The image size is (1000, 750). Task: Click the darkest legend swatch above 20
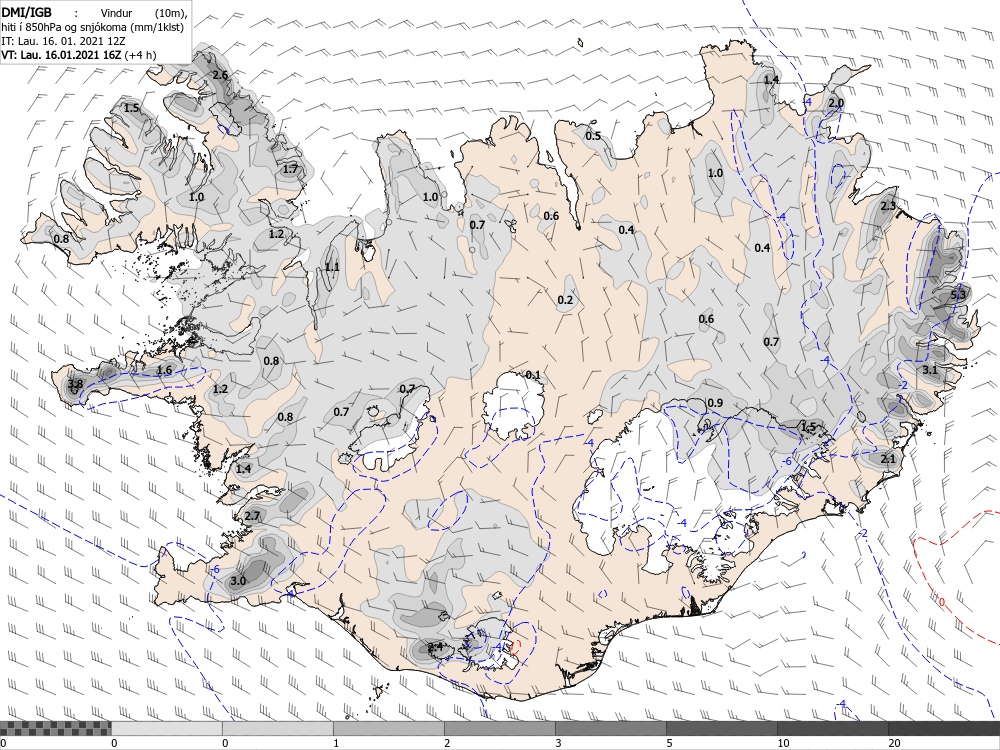(x=944, y=728)
